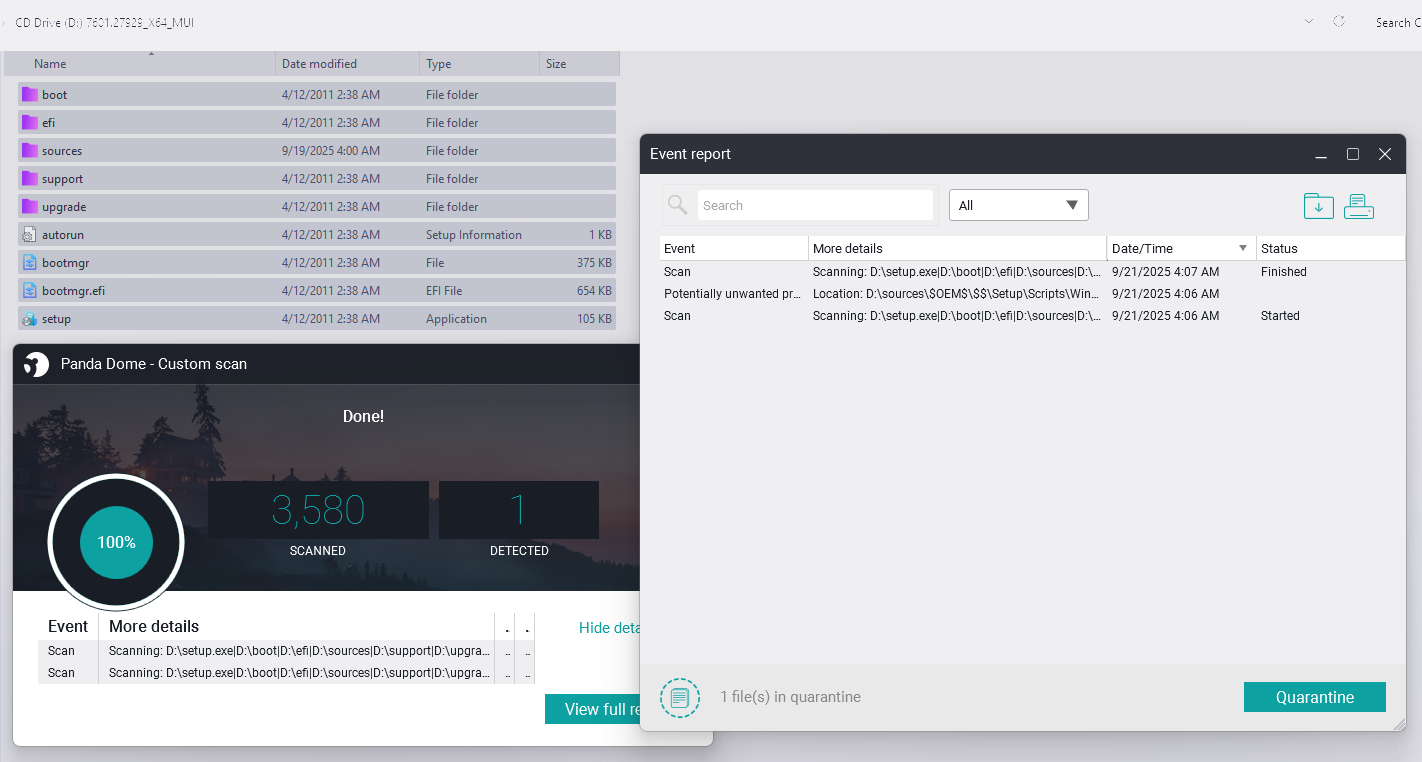Sort Explorer by Type column
This screenshot has height=762, width=1422.
(479, 63)
